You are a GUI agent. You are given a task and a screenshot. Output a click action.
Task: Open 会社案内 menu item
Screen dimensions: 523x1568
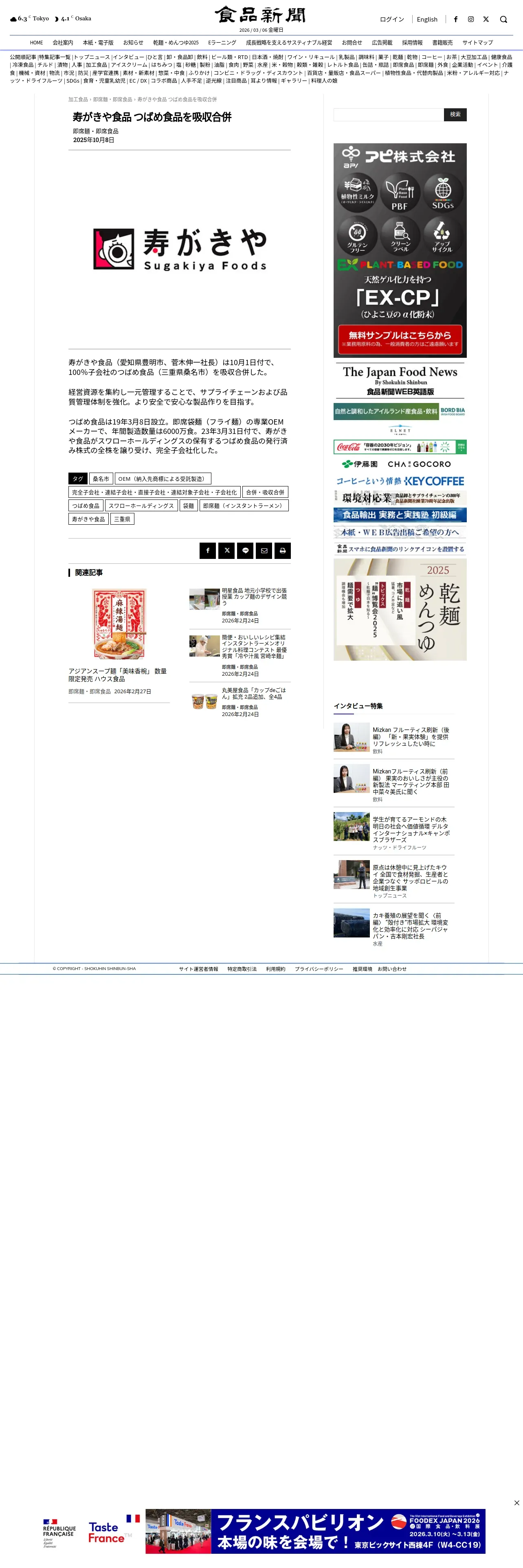[x=63, y=43]
